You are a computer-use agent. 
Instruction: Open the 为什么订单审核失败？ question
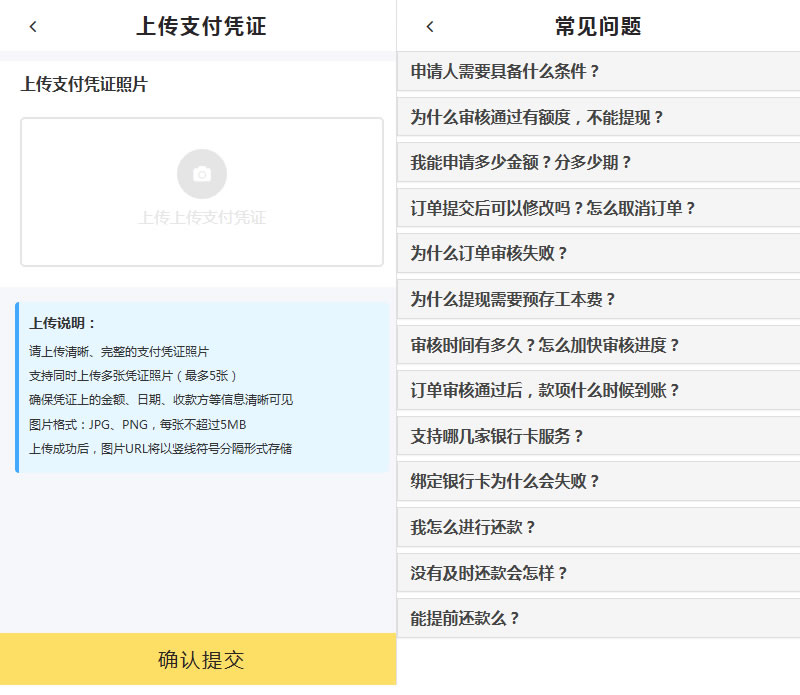point(598,254)
